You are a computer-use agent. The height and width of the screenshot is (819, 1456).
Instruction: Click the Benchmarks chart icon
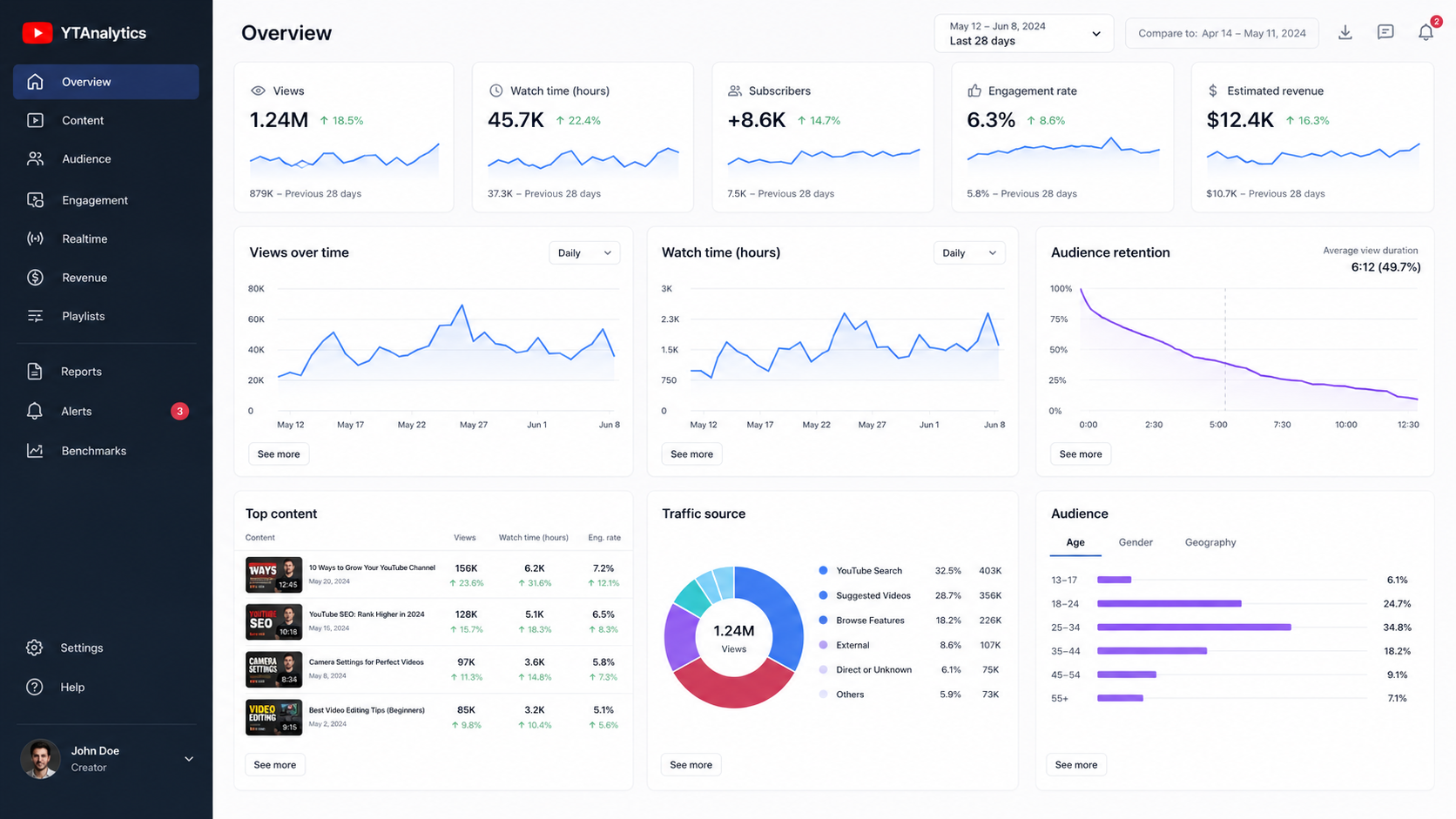(x=35, y=451)
